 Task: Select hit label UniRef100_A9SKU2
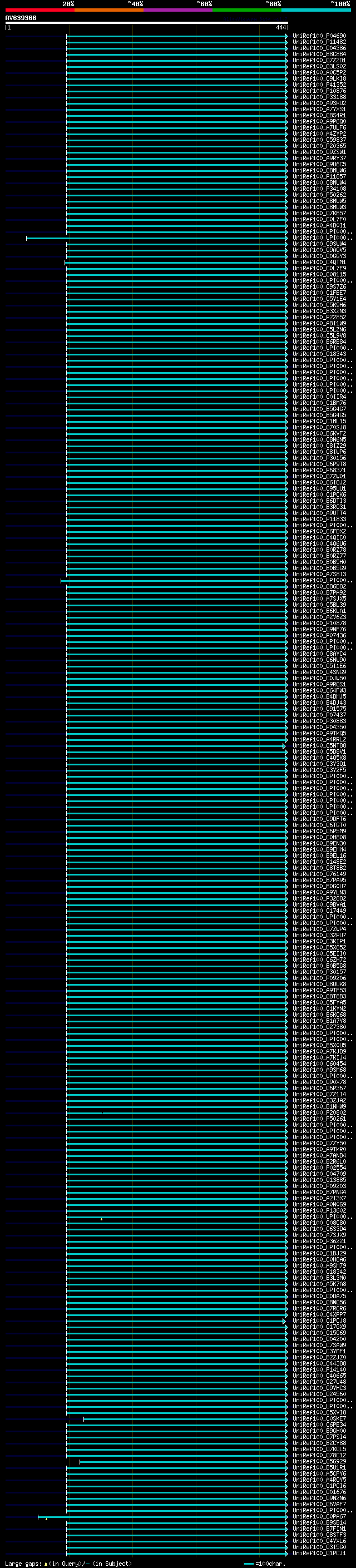tap(319, 103)
